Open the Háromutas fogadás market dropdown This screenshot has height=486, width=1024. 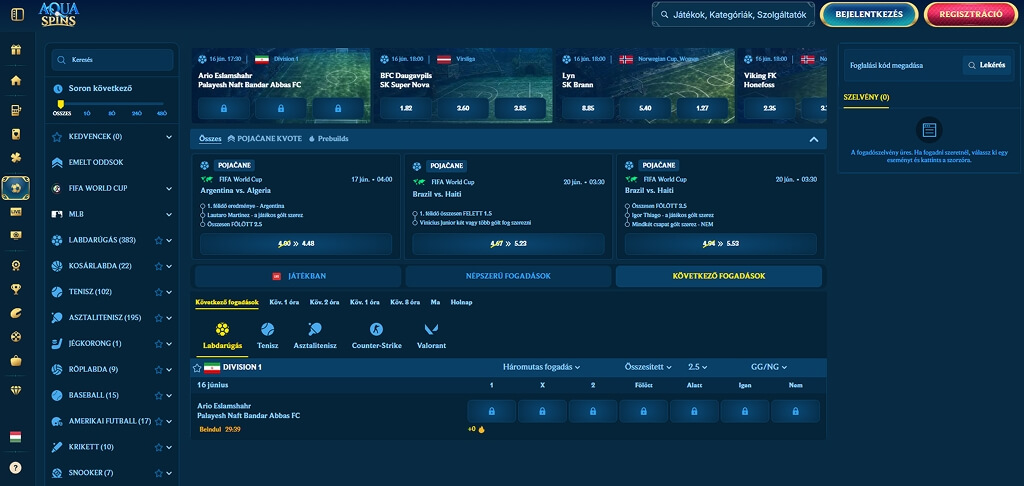coord(541,367)
